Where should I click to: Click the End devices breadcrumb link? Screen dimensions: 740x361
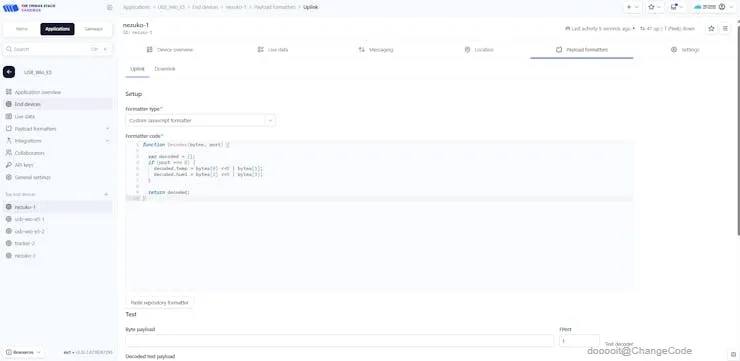coord(206,8)
